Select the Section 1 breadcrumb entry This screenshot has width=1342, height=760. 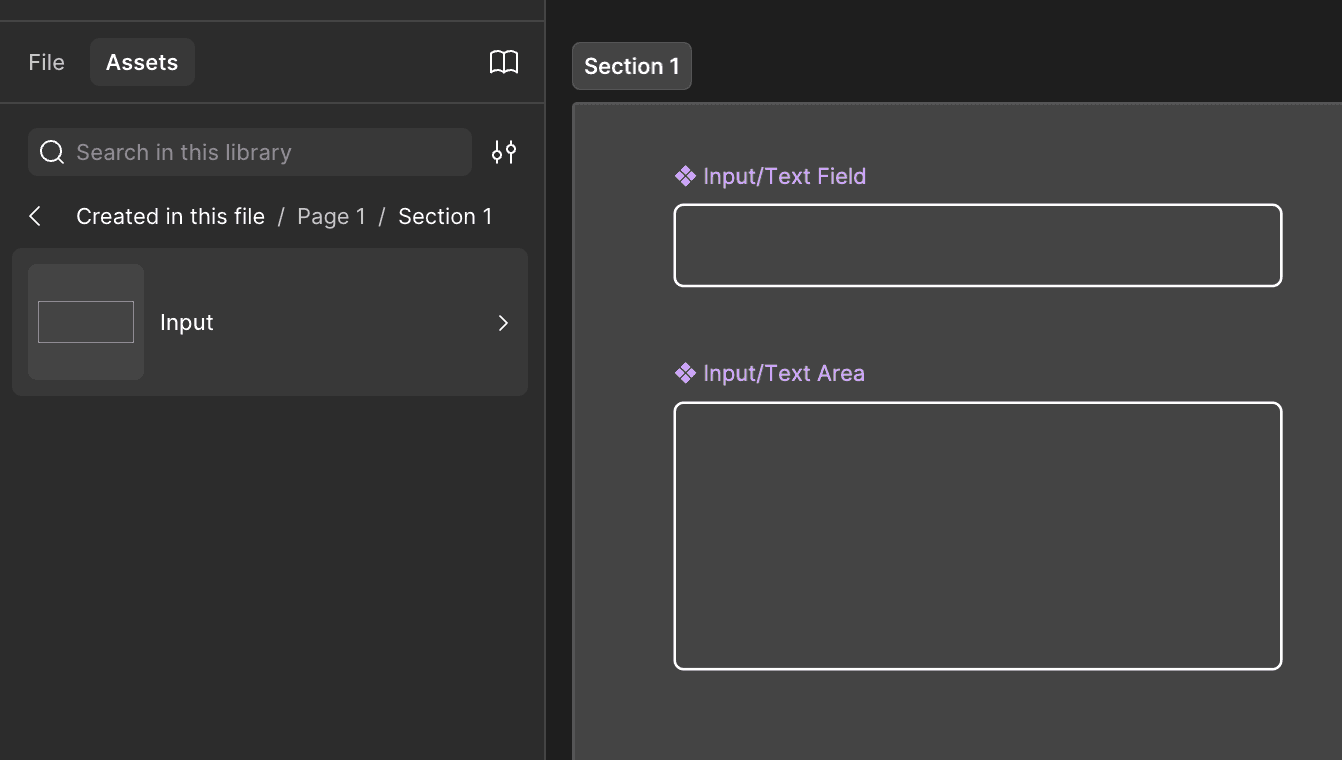pyautogui.click(x=445, y=216)
